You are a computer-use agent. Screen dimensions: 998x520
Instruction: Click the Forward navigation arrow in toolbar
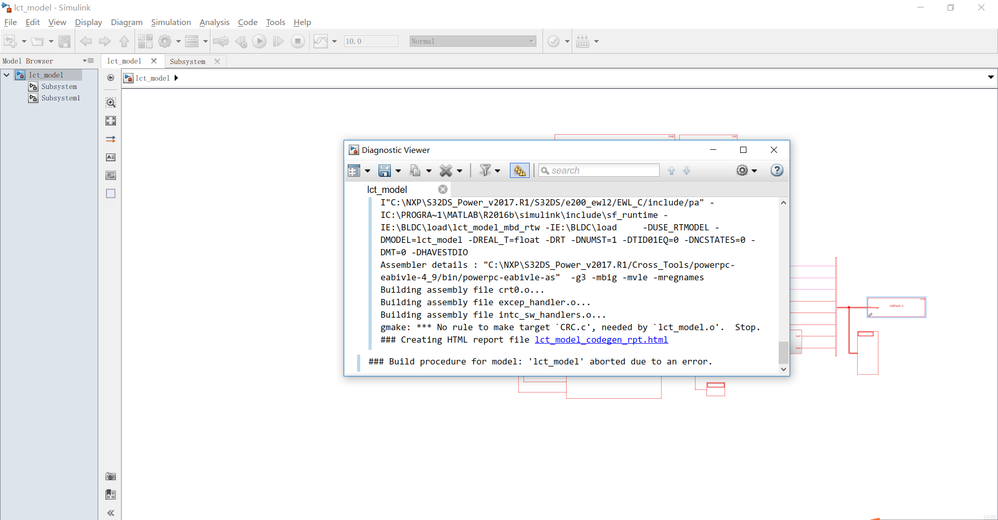coord(105,41)
